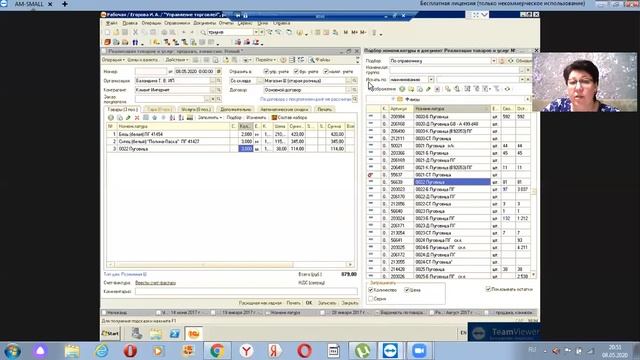The image size is (640, 360).
Task: Click the Подбор button above goods table
Action: [234, 118]
